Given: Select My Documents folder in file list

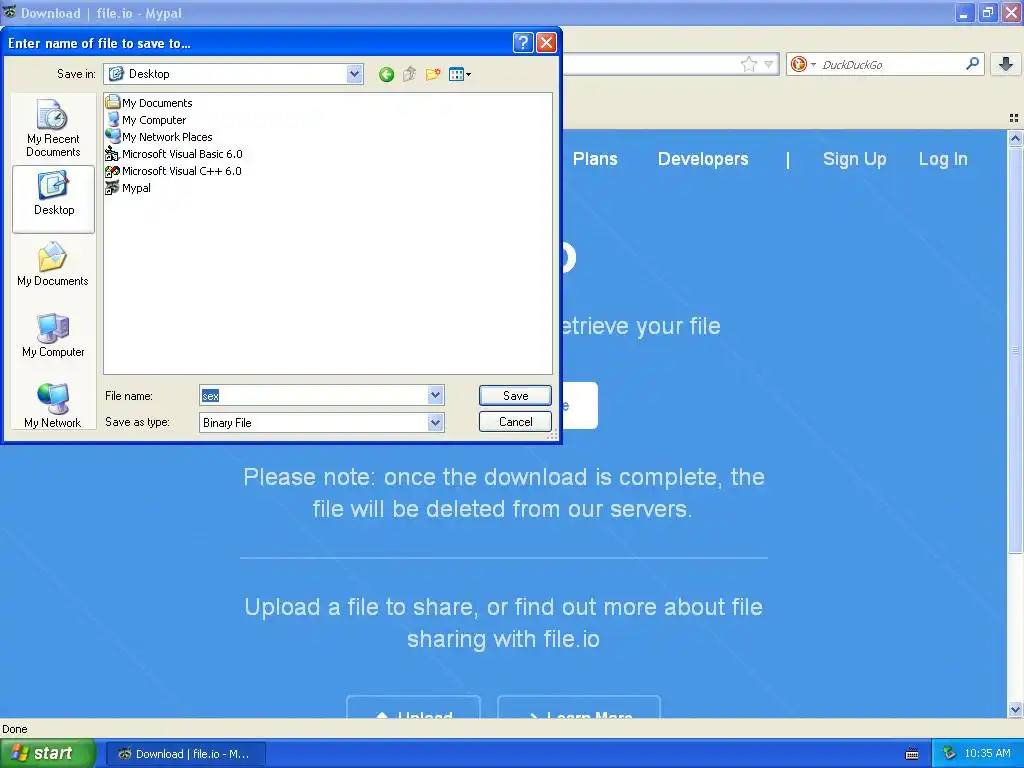Looking at the screenshot, I should point(149,103).
